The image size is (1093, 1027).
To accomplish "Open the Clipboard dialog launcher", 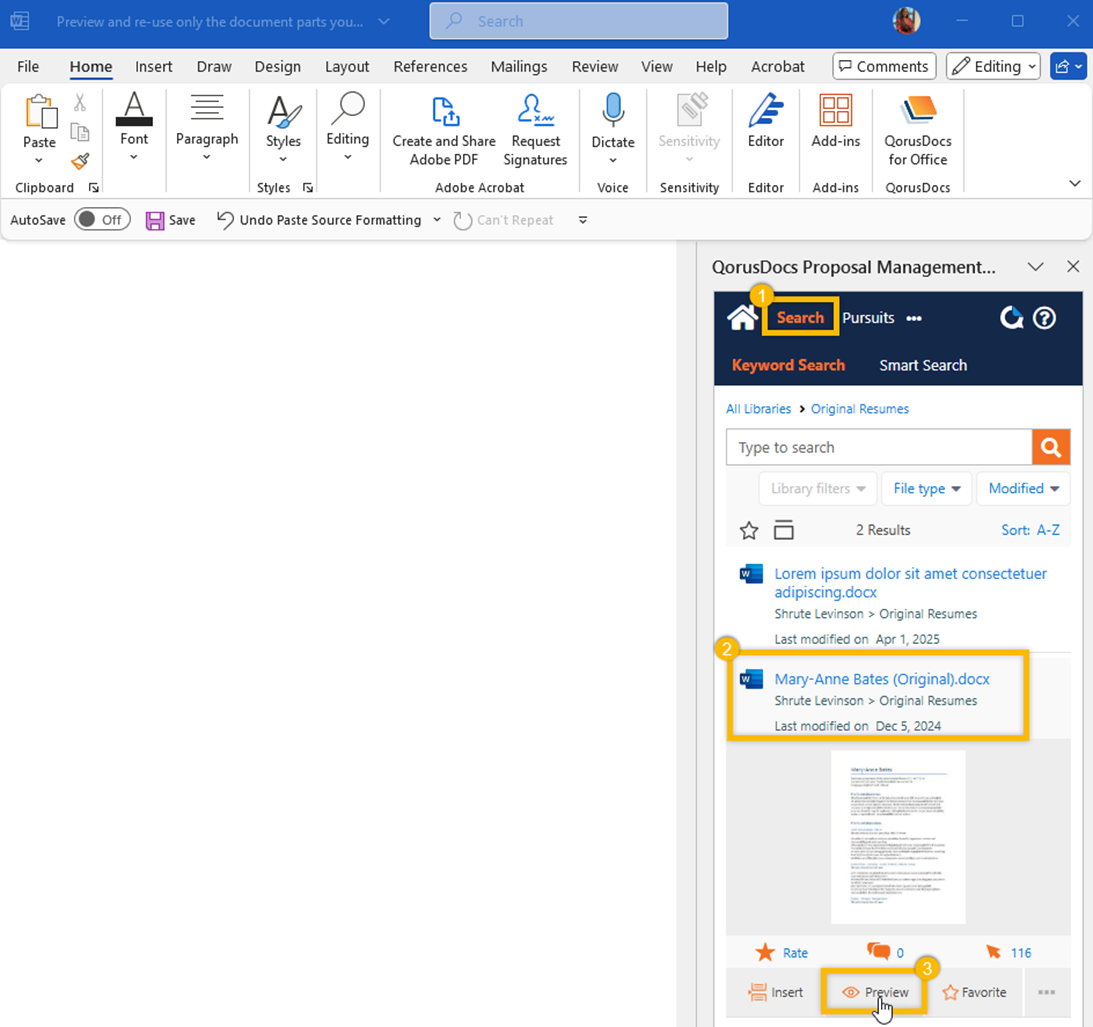I will click(93, 188).
